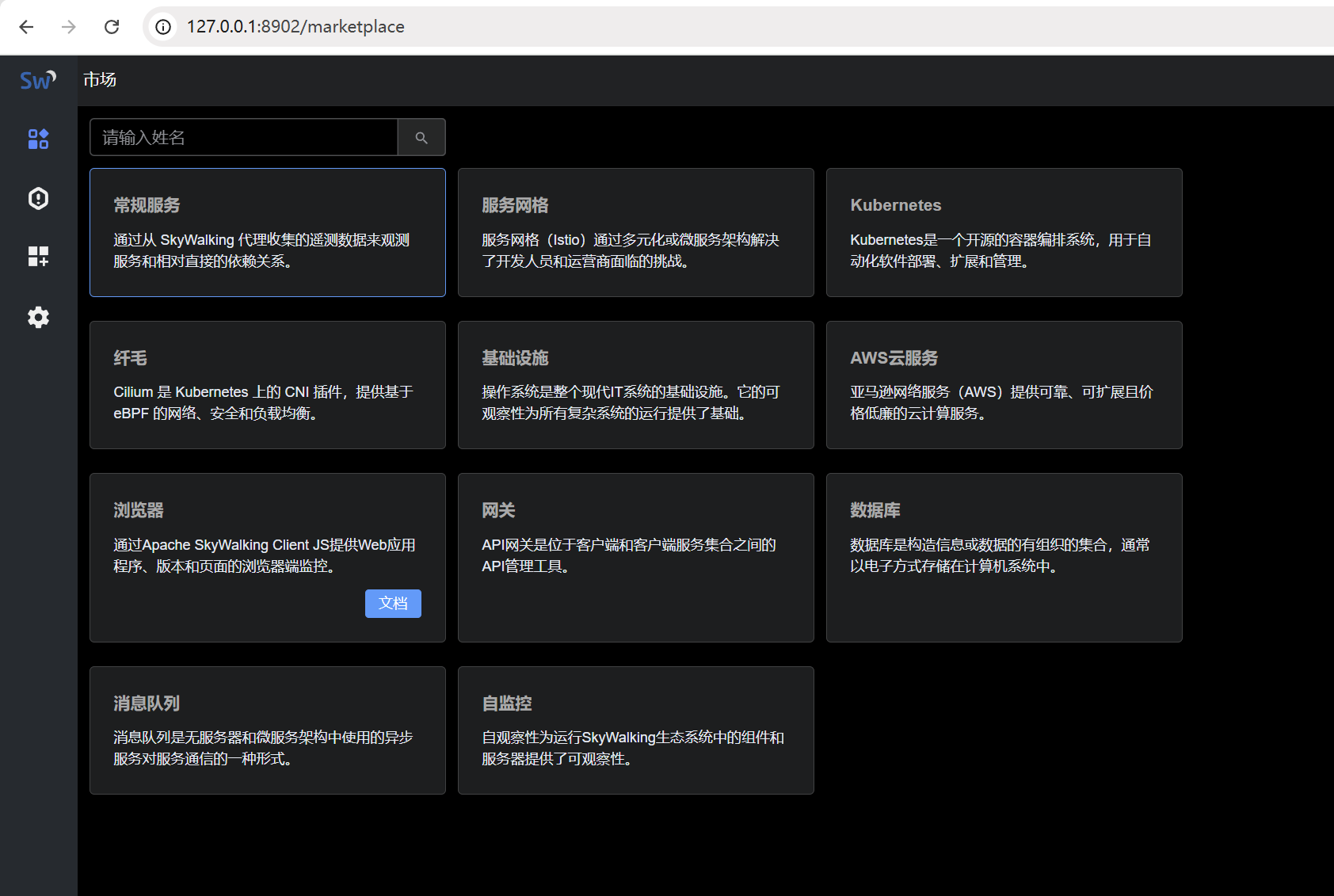This screenshot has width=1334, height=896.
Task: Open the 服务网格 card
Action: tap(635, 232)
